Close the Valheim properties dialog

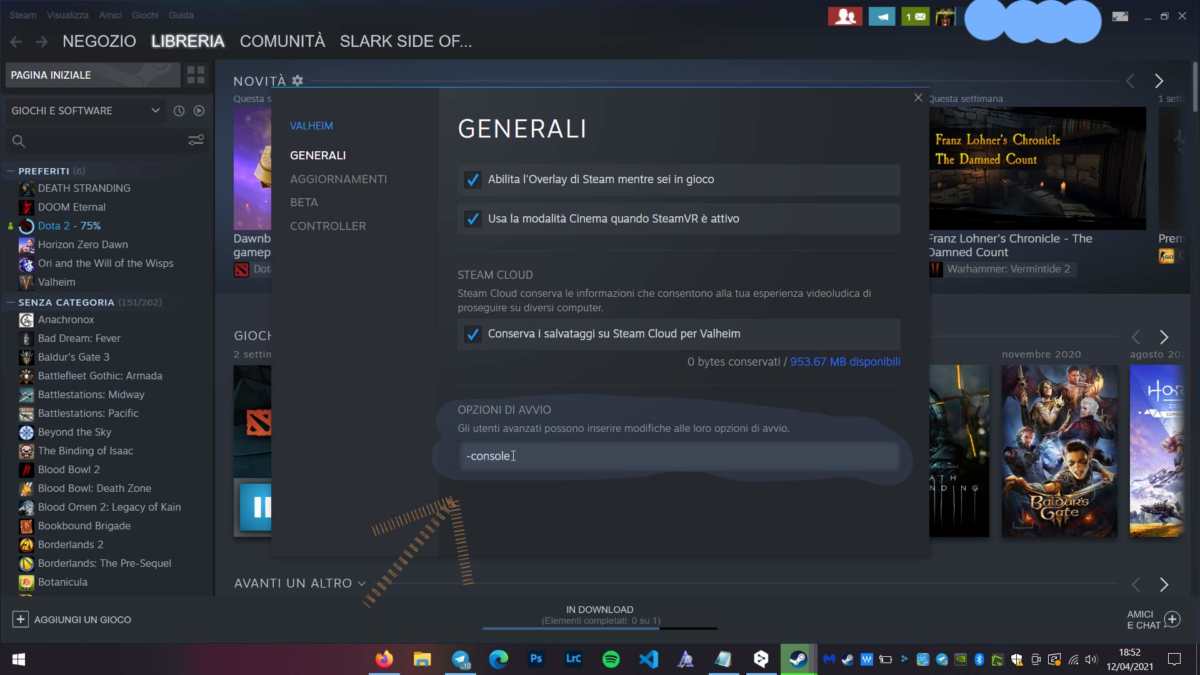(x=918, y=98)
